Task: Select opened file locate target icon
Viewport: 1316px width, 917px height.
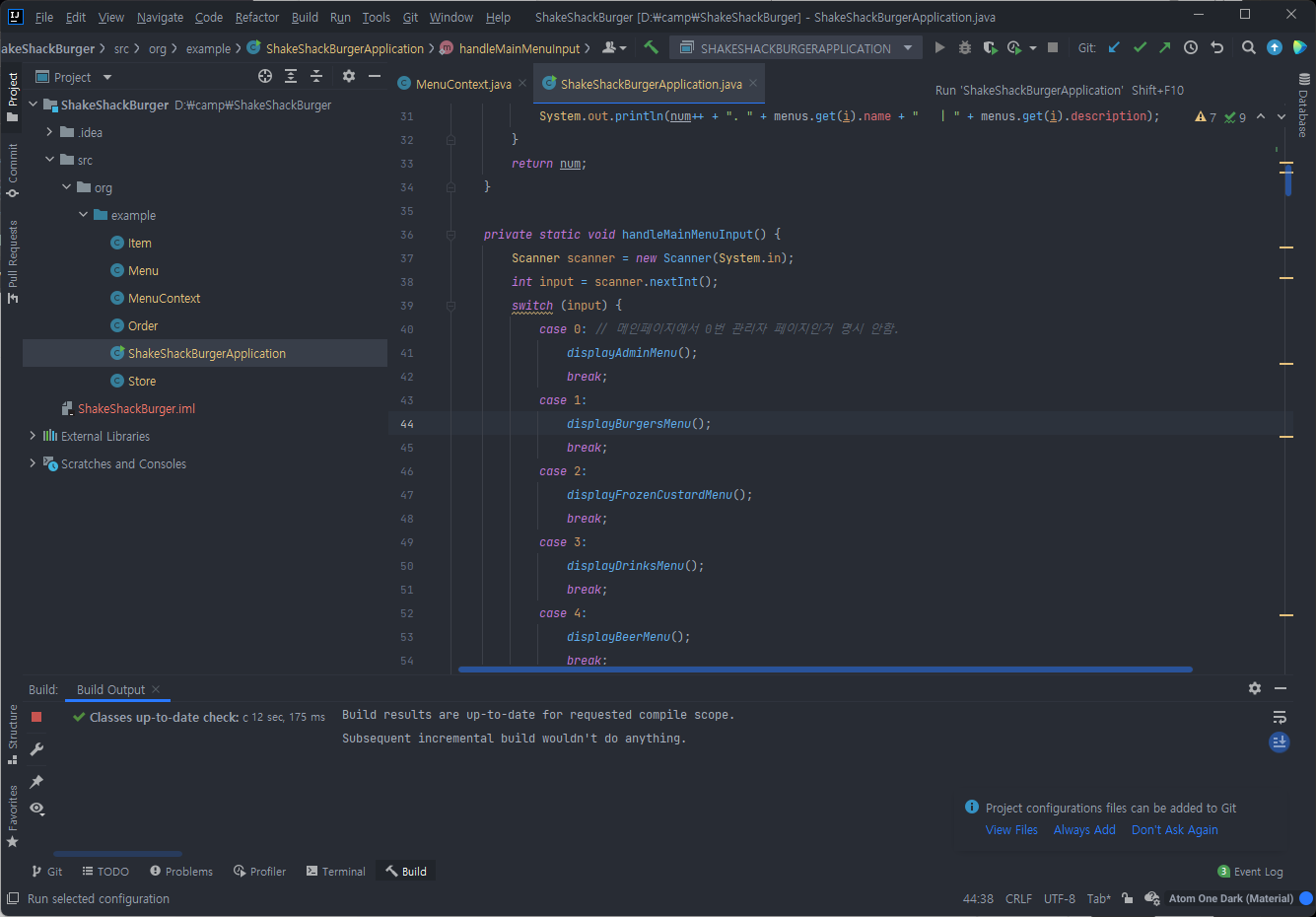Action: point(265,76)
